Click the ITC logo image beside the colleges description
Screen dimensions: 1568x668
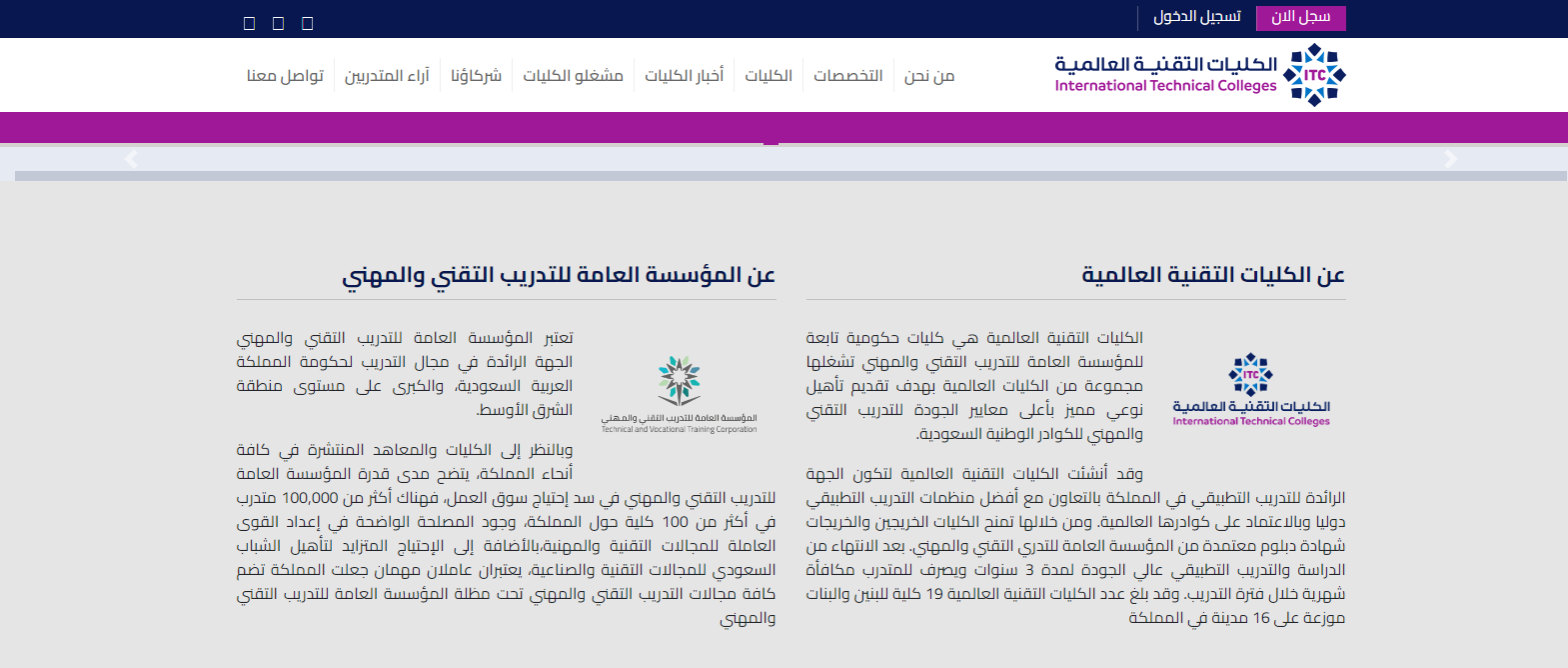1251,390
